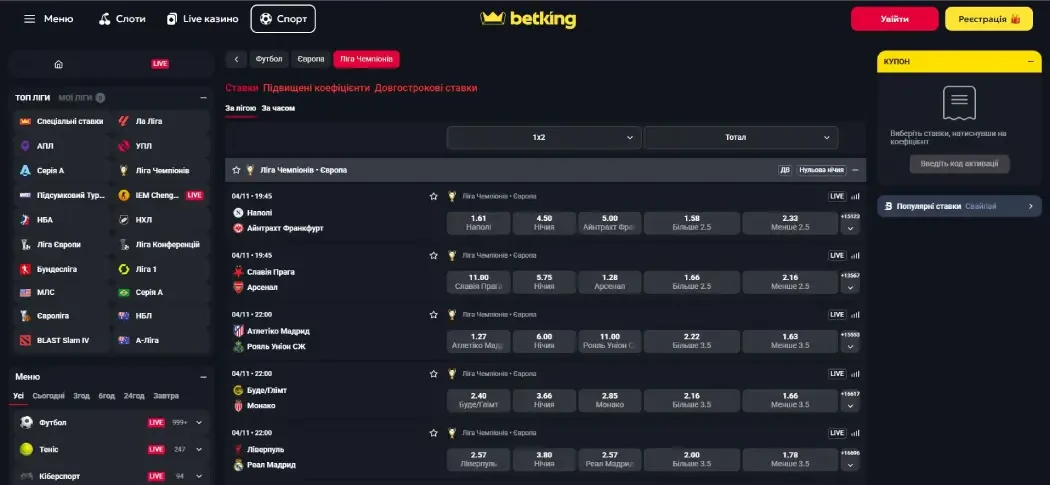Open the АПЛ league icon
Screen dimensions: 1050x485
click(26, 146)
